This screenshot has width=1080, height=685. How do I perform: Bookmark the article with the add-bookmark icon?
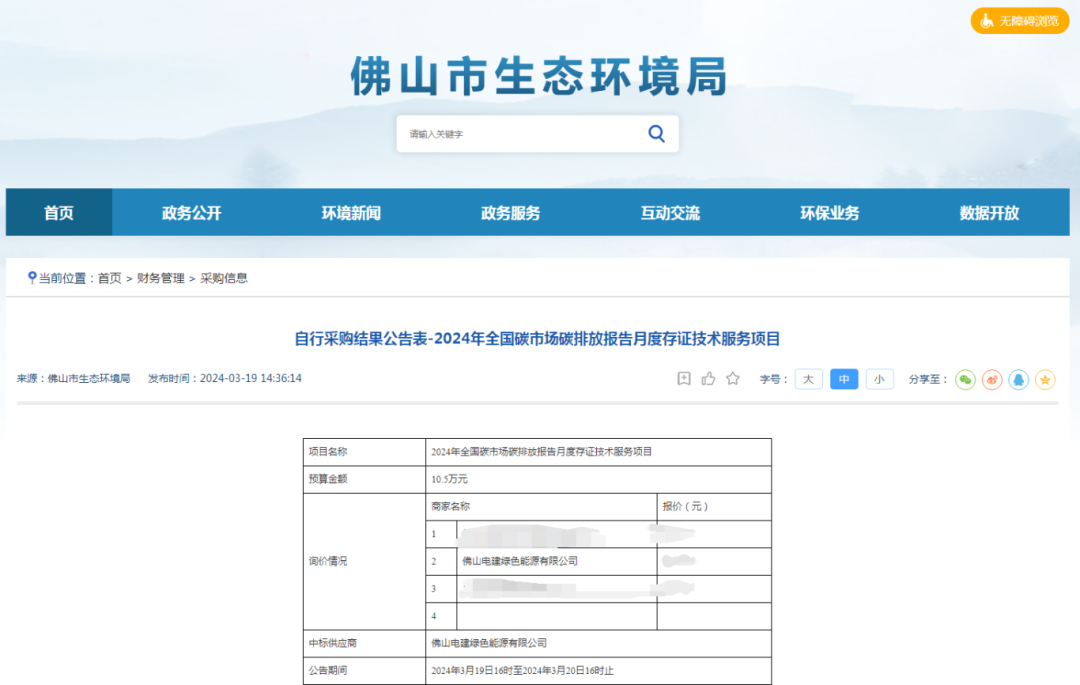[685, 378]
